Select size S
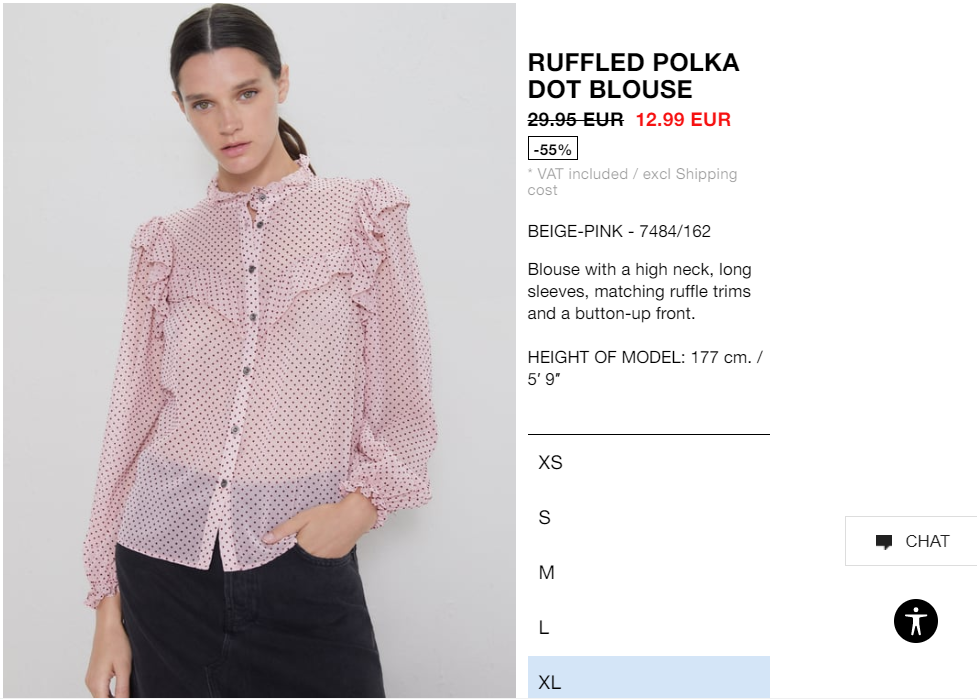Screen dimensions: 977x699 click(x=649, y=517)
